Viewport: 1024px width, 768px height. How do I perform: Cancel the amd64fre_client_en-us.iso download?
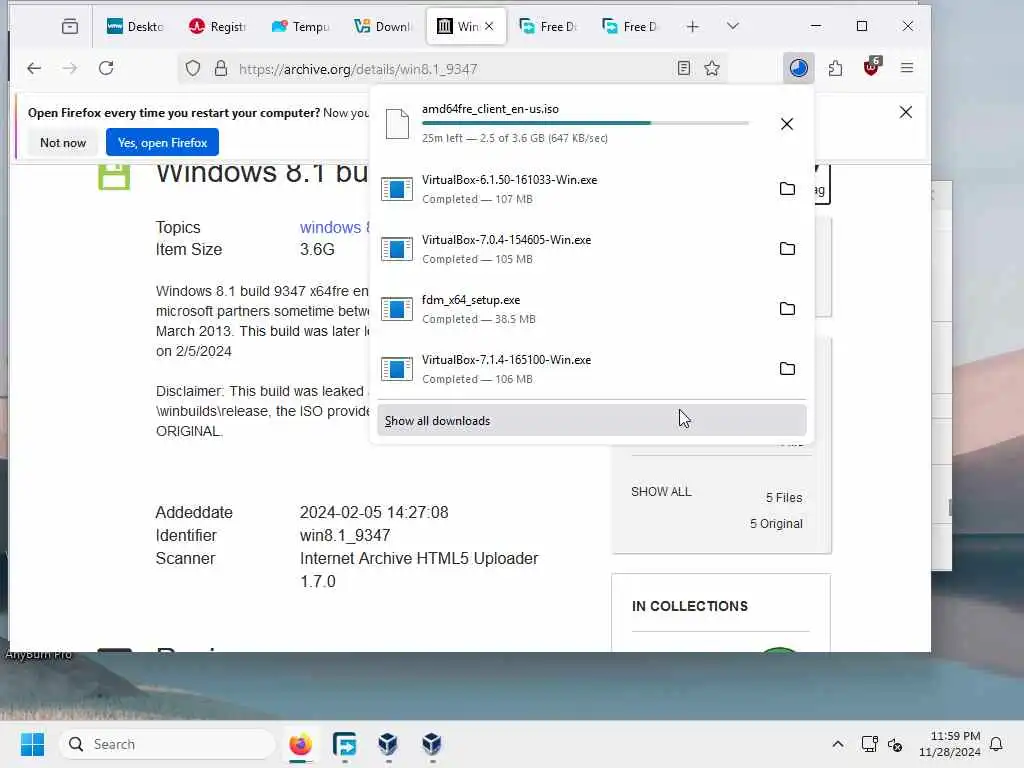click(787, 124)
